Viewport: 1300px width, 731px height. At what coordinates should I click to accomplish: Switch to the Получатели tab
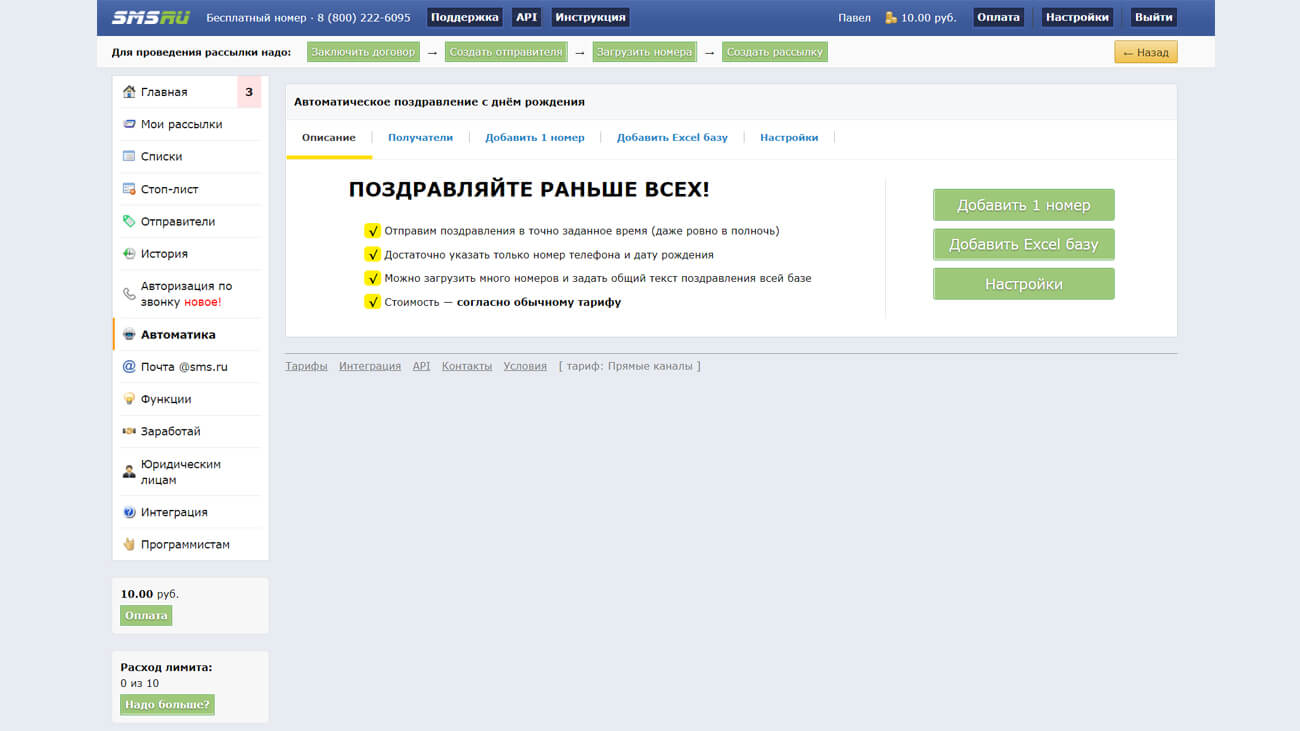point(420,138)
